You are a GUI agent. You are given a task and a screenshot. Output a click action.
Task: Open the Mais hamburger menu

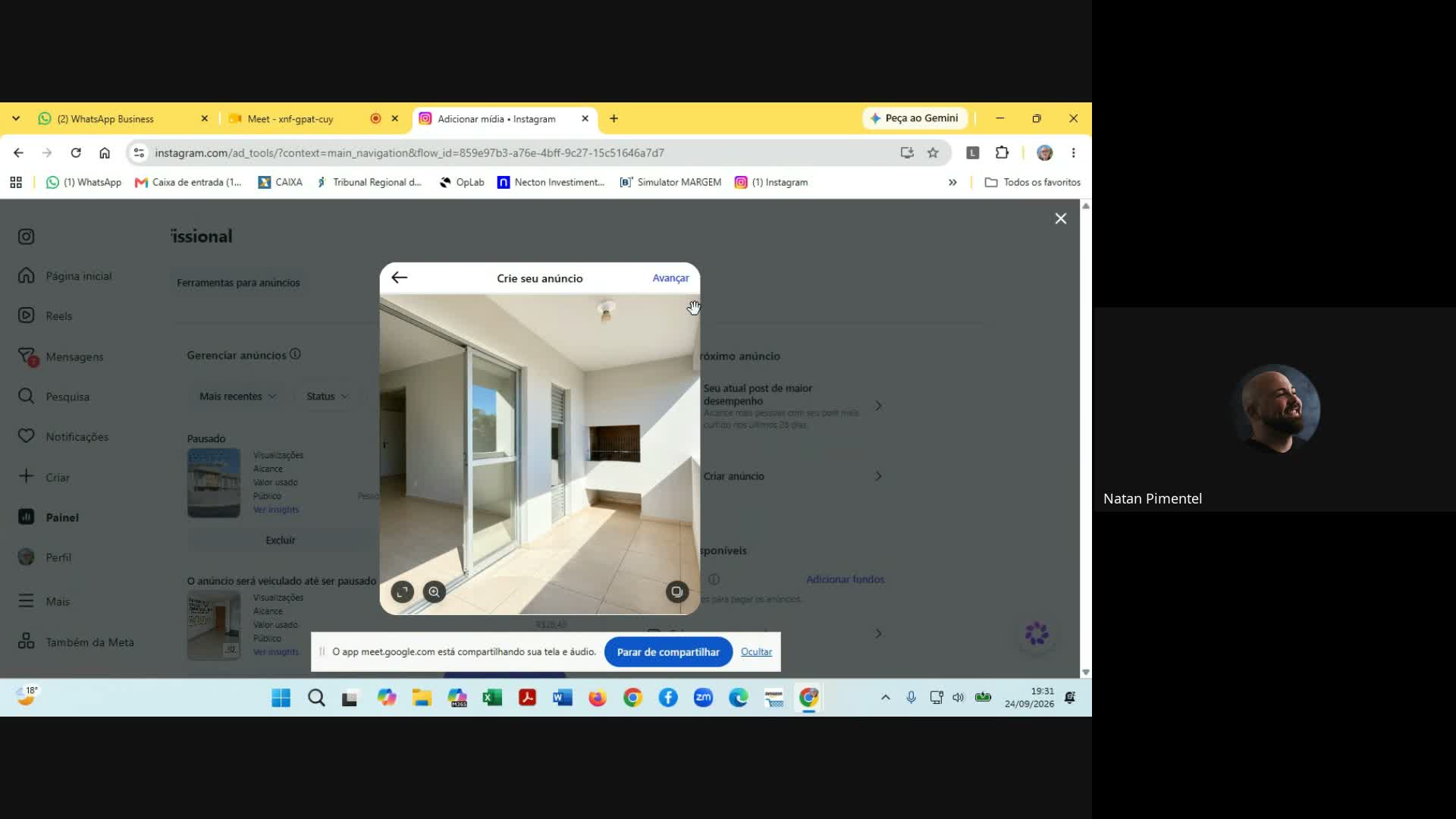[x=27, y=601]
